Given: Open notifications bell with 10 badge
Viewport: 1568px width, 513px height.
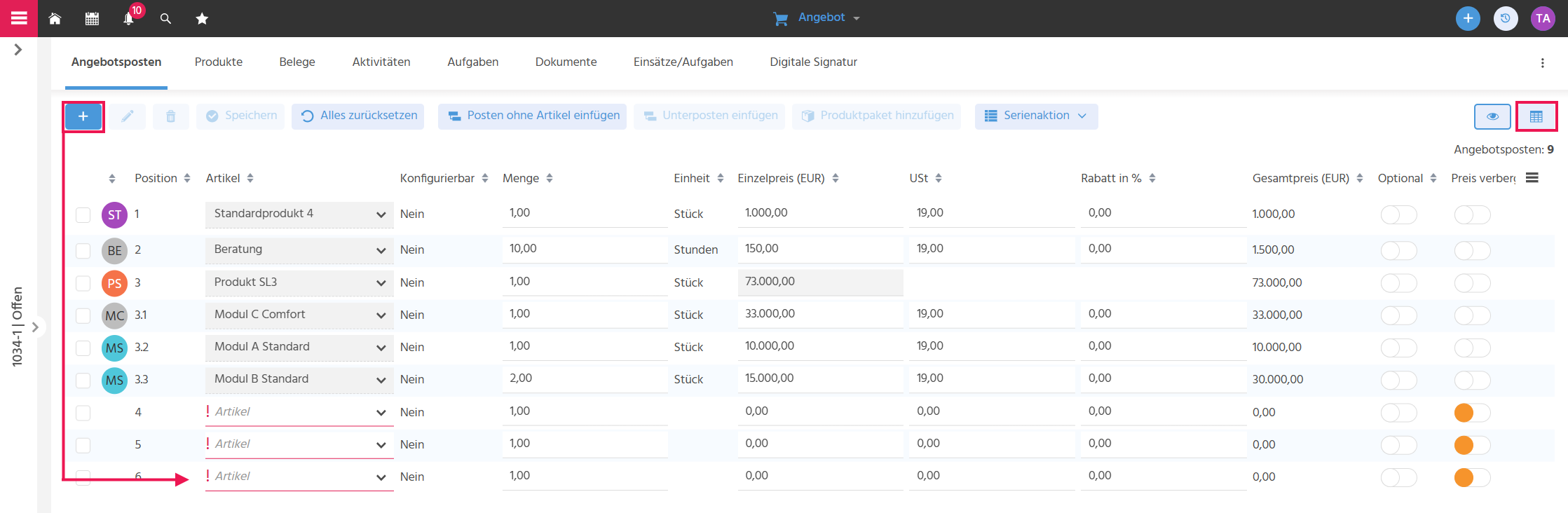Looking at the screenshot, I should [x=129, y=18].
